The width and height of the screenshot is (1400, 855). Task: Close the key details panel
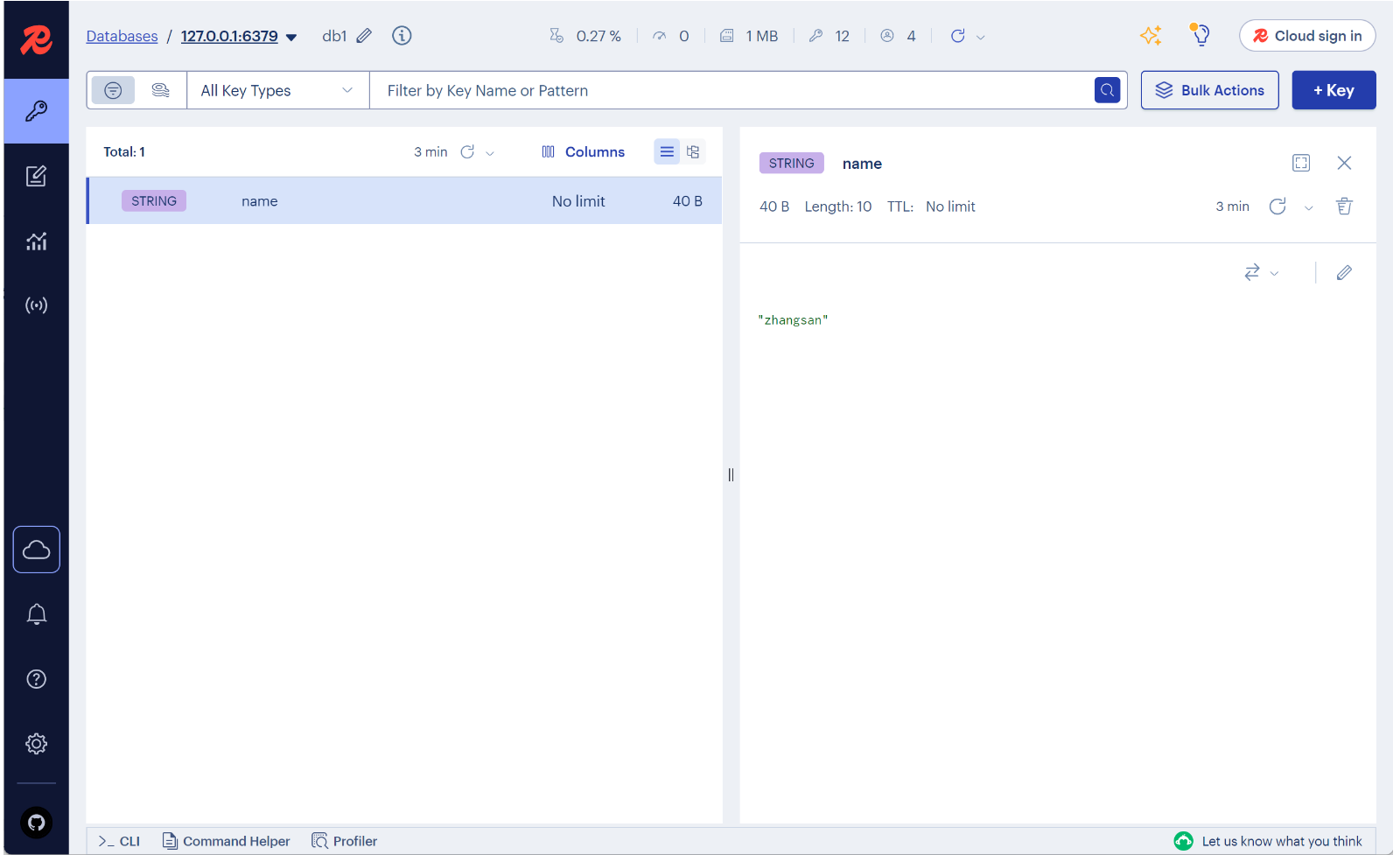[1344, 163]
